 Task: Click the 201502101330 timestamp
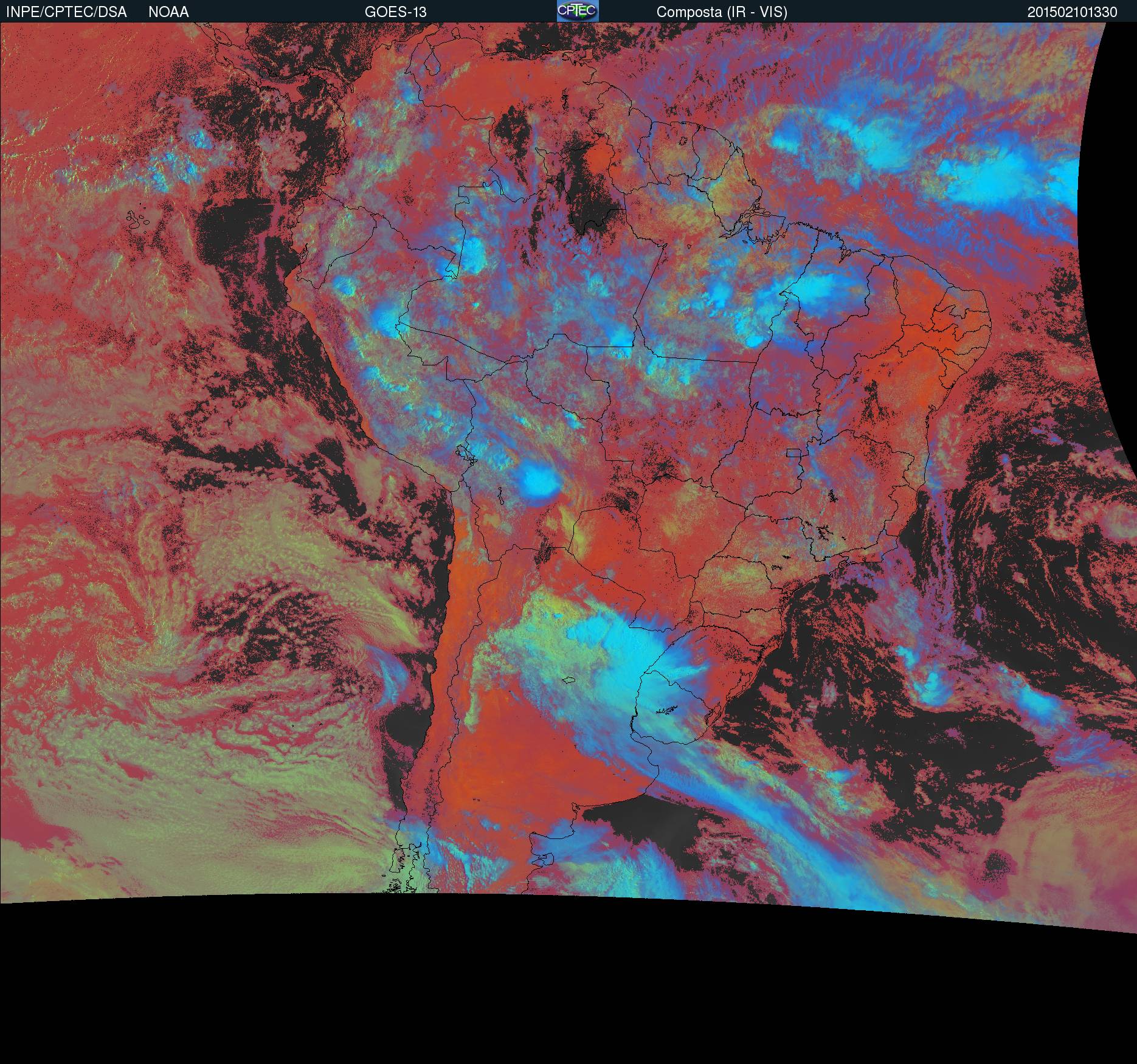click(x=1073, y=12)
